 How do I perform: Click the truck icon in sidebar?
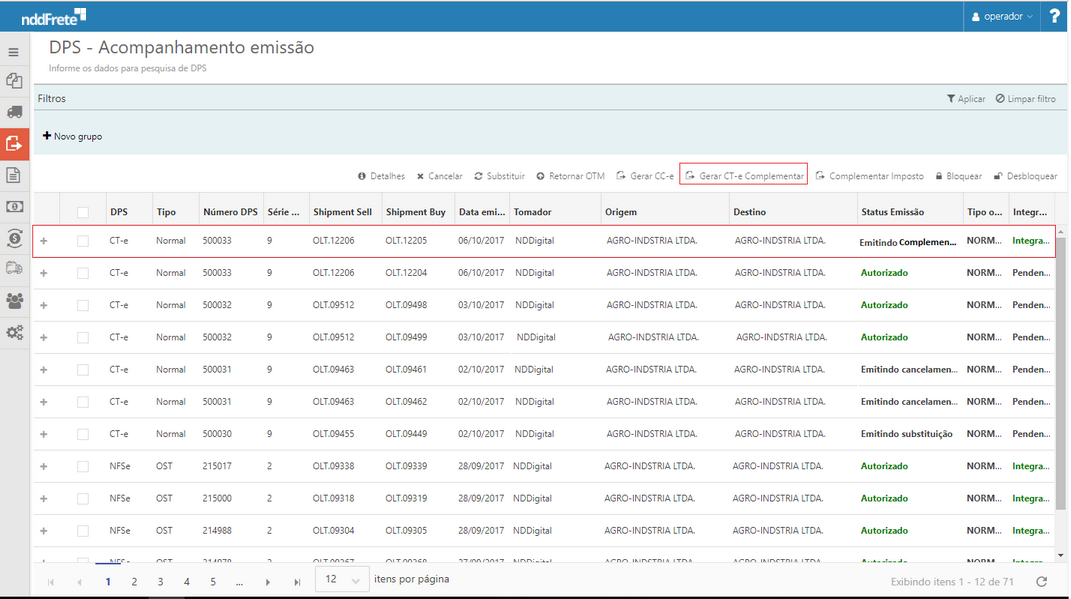pyautogui.click(x=14, y=112)
